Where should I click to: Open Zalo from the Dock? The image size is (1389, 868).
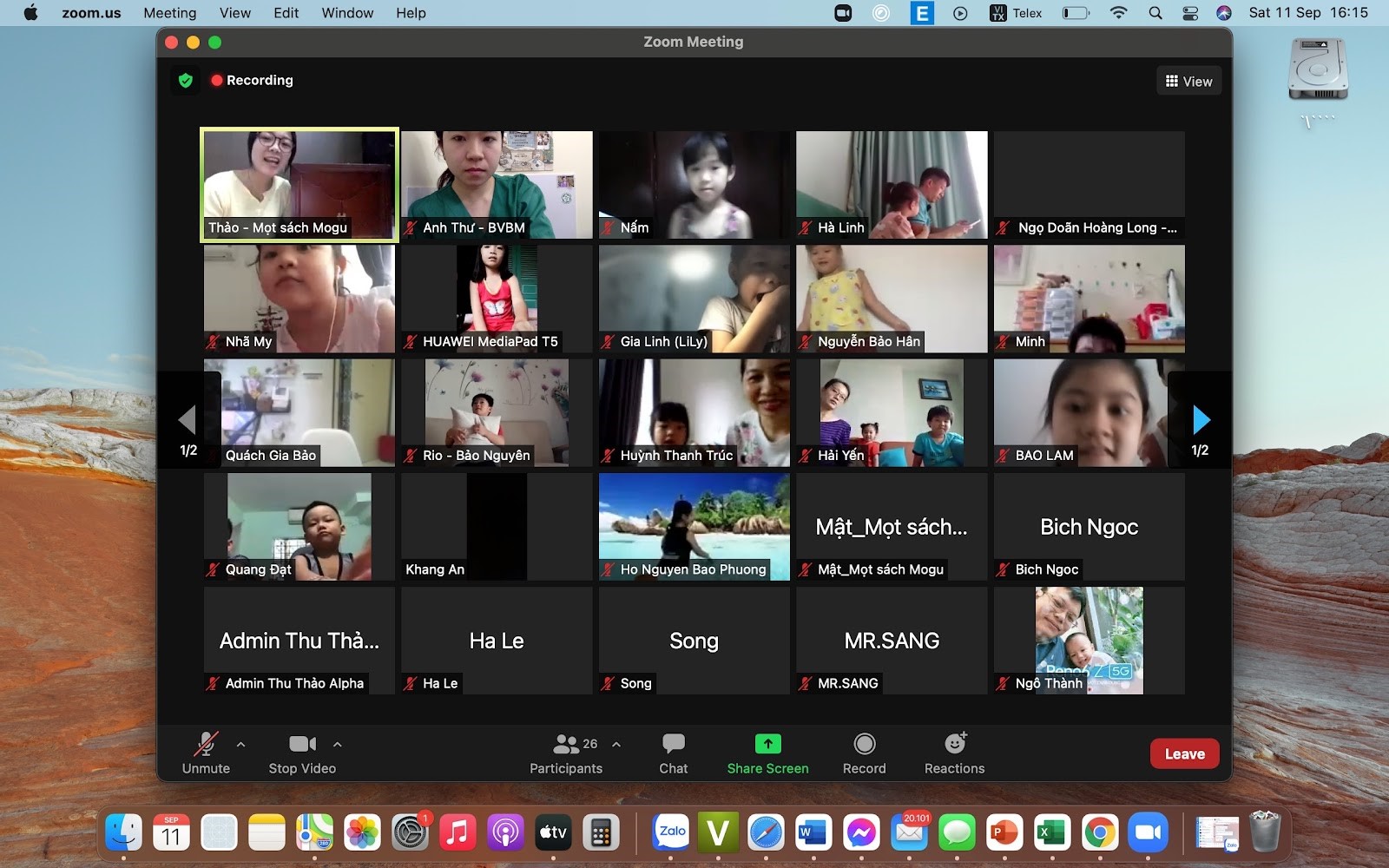[672, 833]
